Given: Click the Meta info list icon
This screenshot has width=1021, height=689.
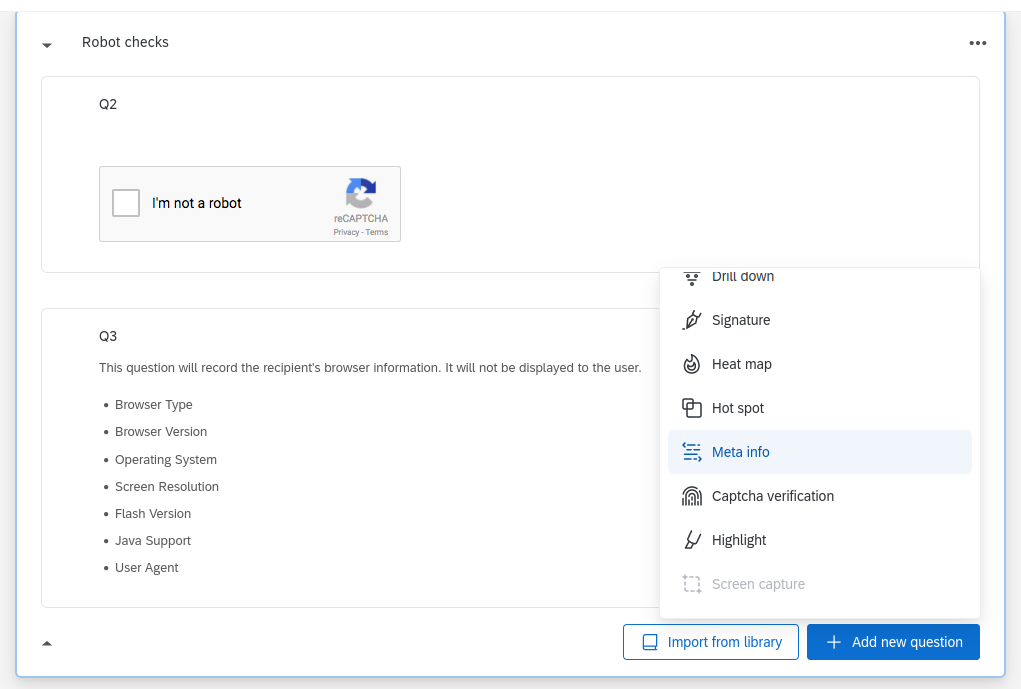Looking at the screenshot, I should click(x=691, y=452).
